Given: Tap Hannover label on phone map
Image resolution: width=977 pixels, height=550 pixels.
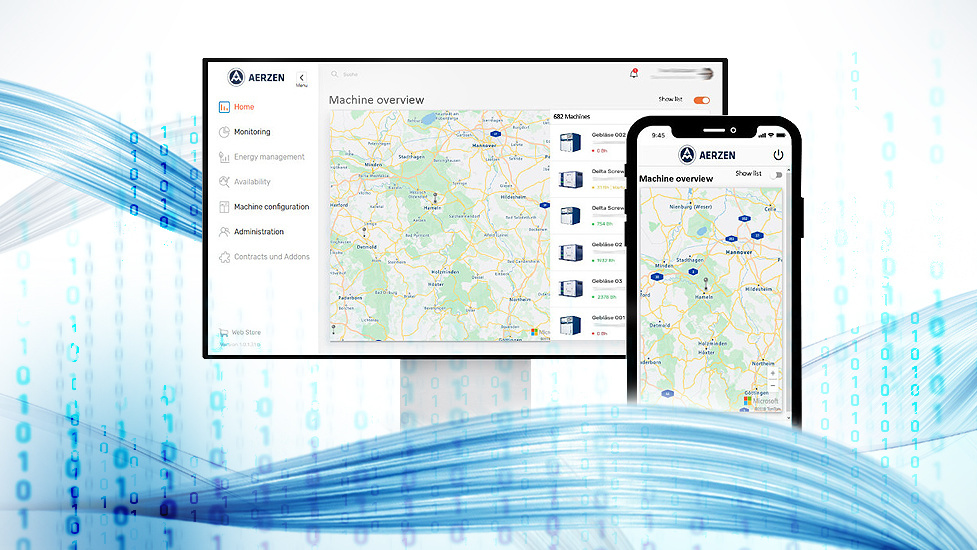Looking at the screenshot, I should 739,252.
